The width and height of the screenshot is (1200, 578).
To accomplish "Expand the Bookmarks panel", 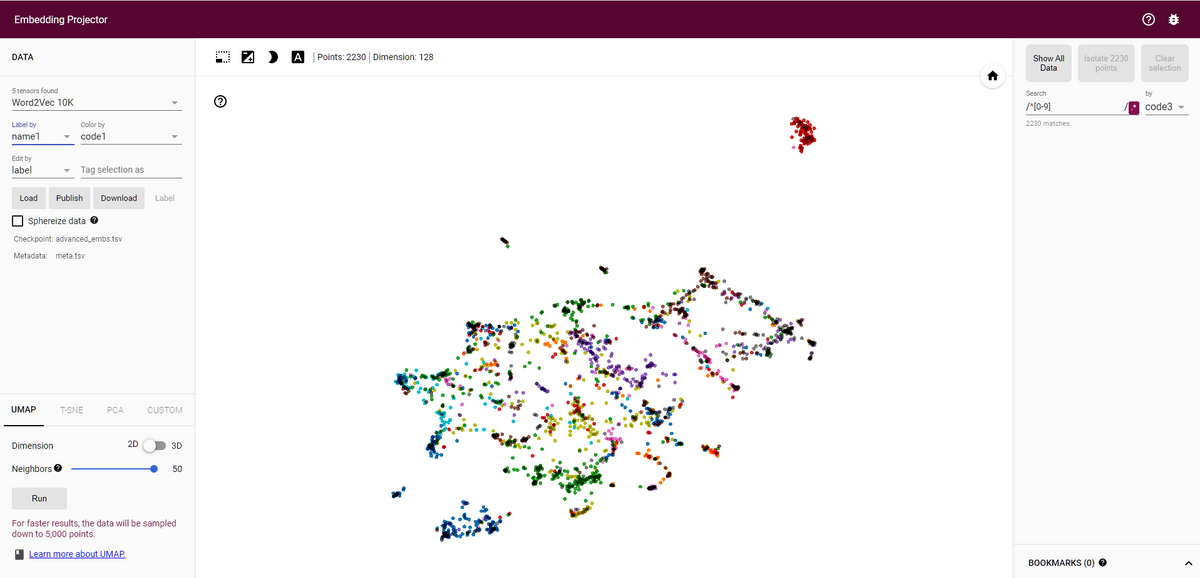I will click(x=1189, y=562).
